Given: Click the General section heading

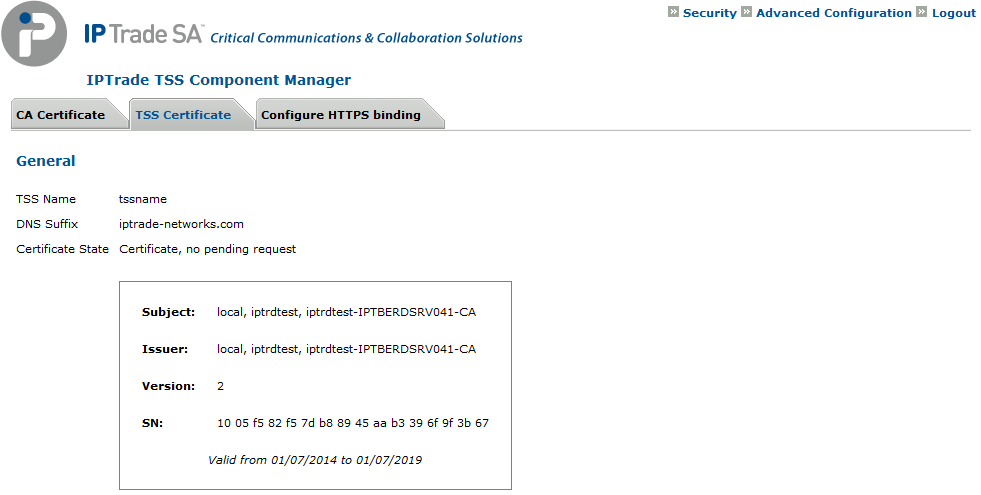Looking at the screenshot, I should point(46,161).
